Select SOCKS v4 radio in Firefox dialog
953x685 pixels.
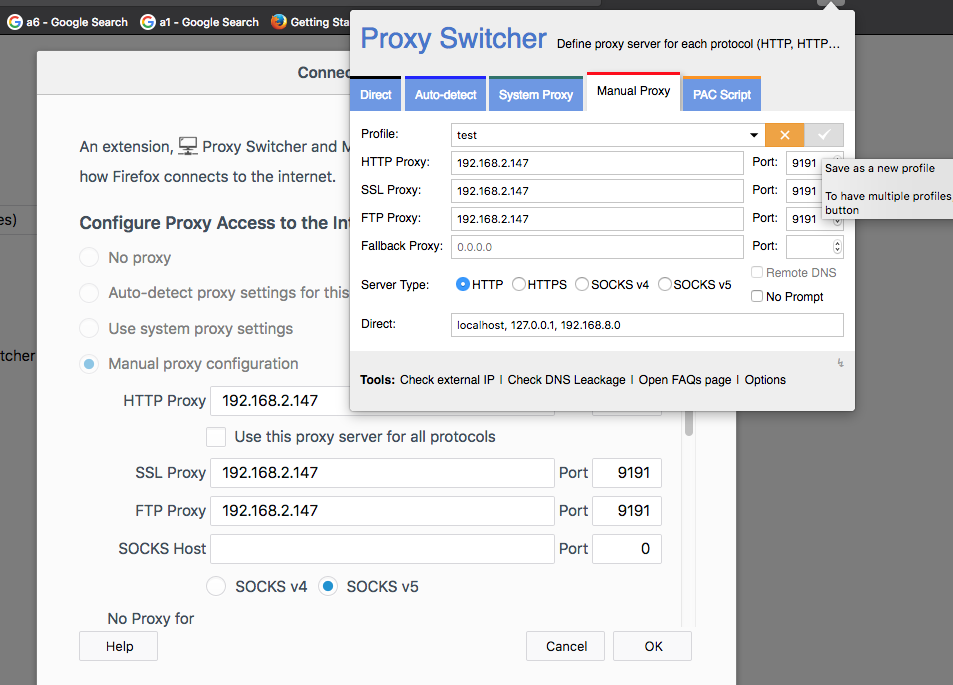coord(216,587)
